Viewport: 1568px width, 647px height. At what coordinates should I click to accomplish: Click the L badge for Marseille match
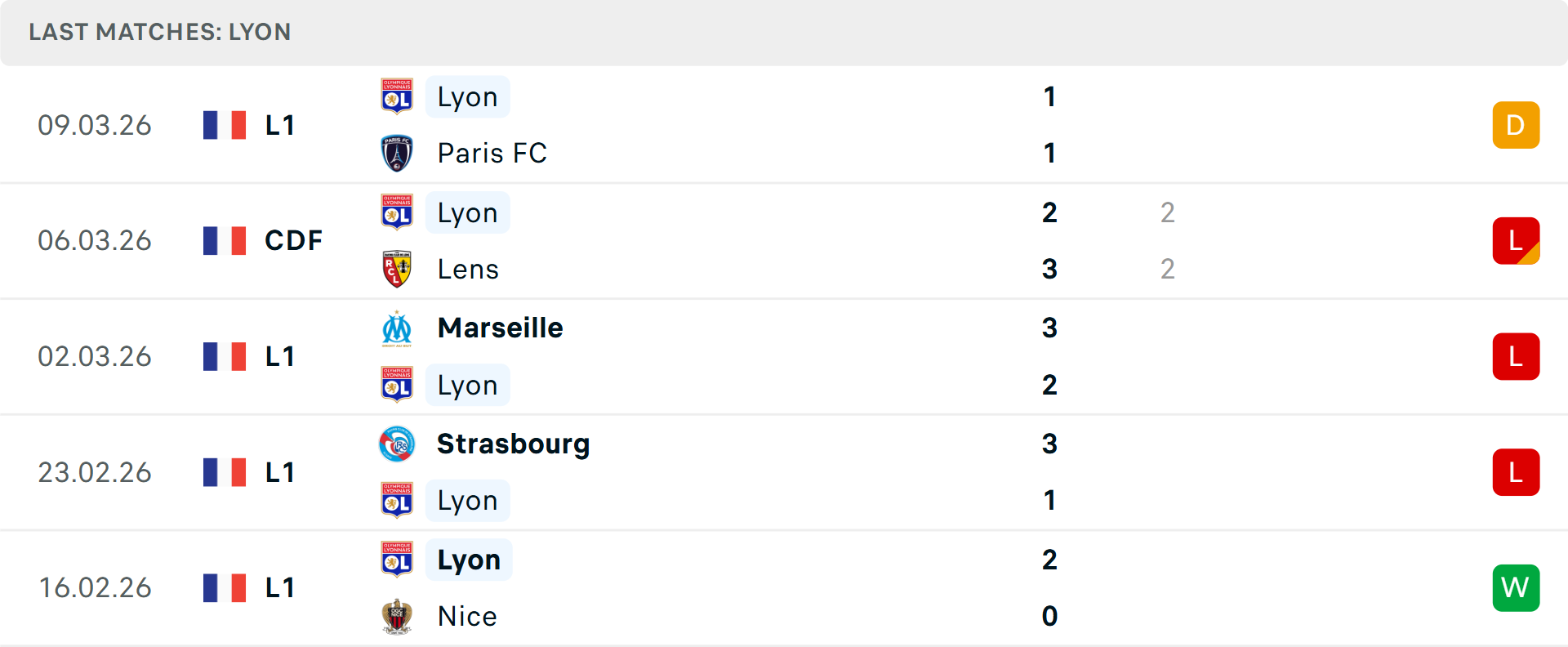point(1516,357)
